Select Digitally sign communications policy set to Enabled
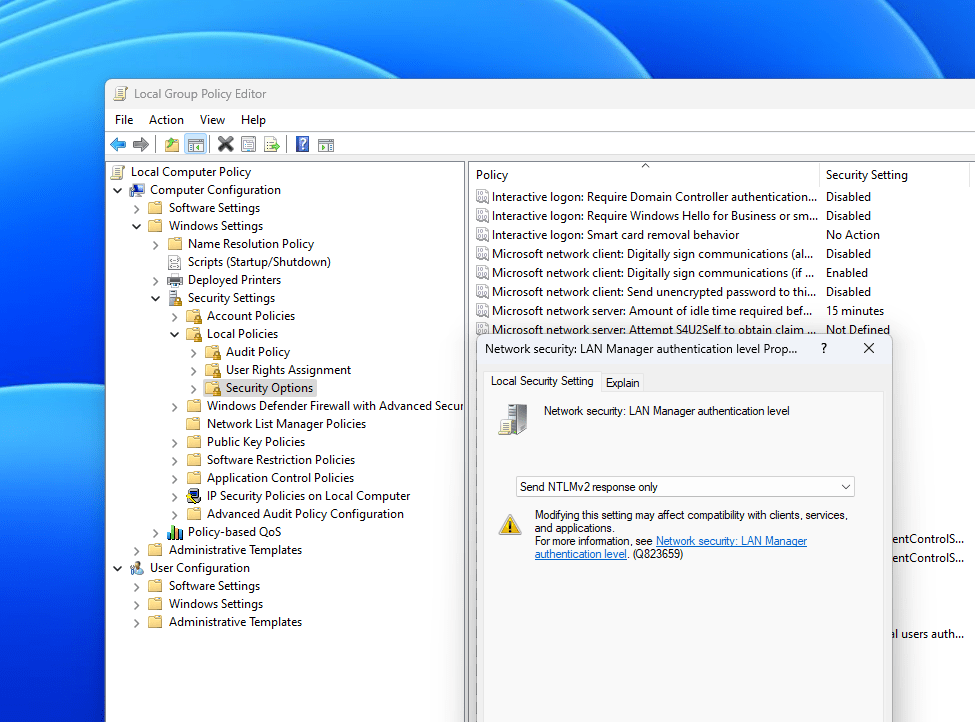This screenshot has width=975, height=722. click(x=652, y=273)
